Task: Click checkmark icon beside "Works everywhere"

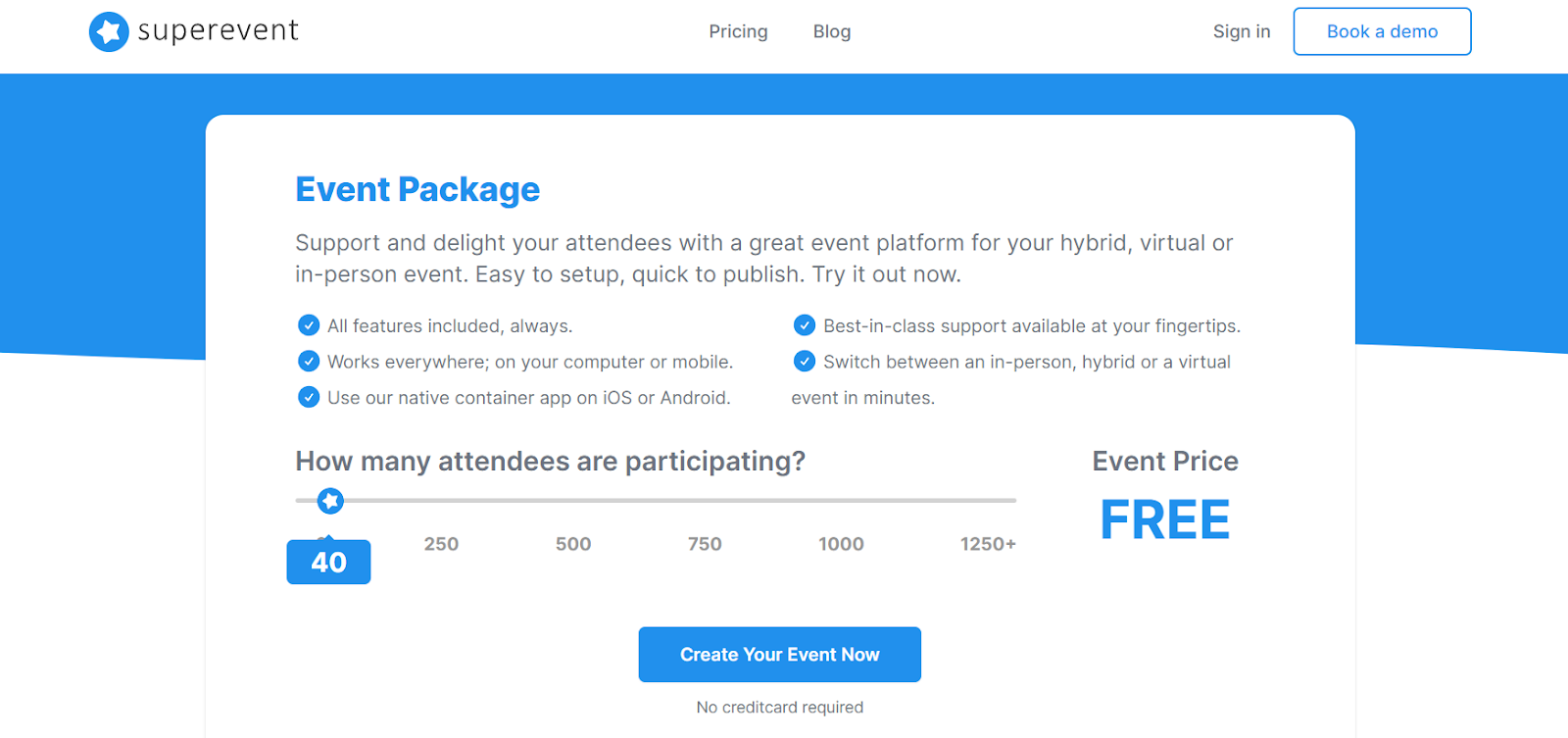Action: 309,362
